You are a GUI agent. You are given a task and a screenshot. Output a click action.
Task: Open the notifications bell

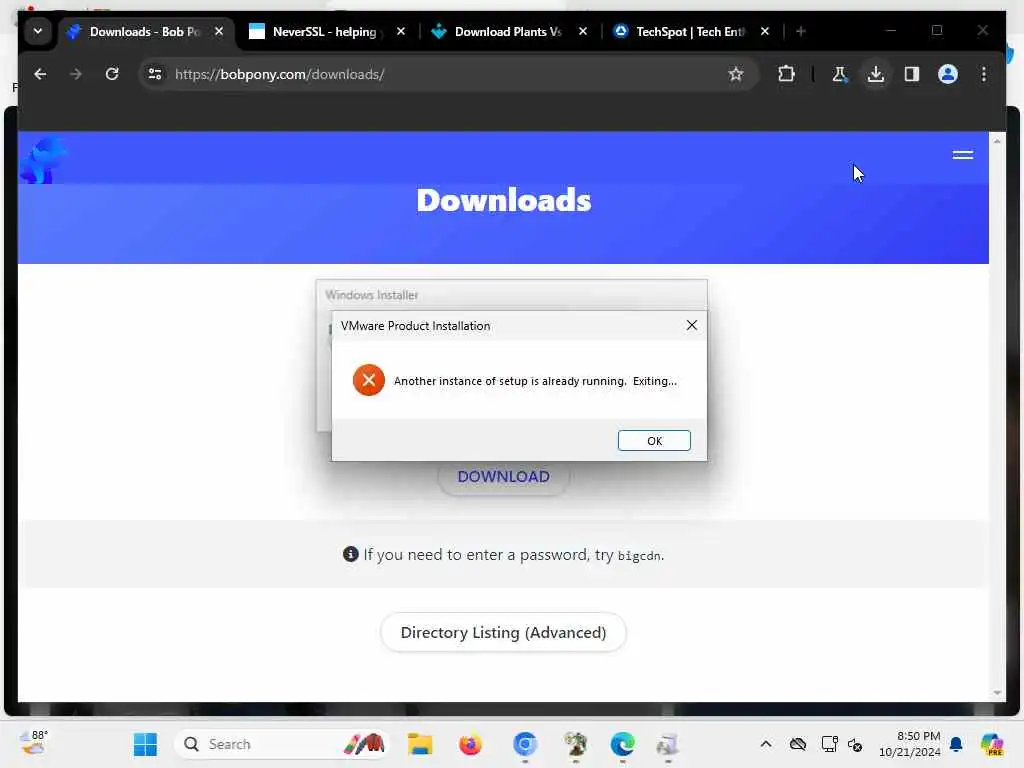click(x=956, y=744)
